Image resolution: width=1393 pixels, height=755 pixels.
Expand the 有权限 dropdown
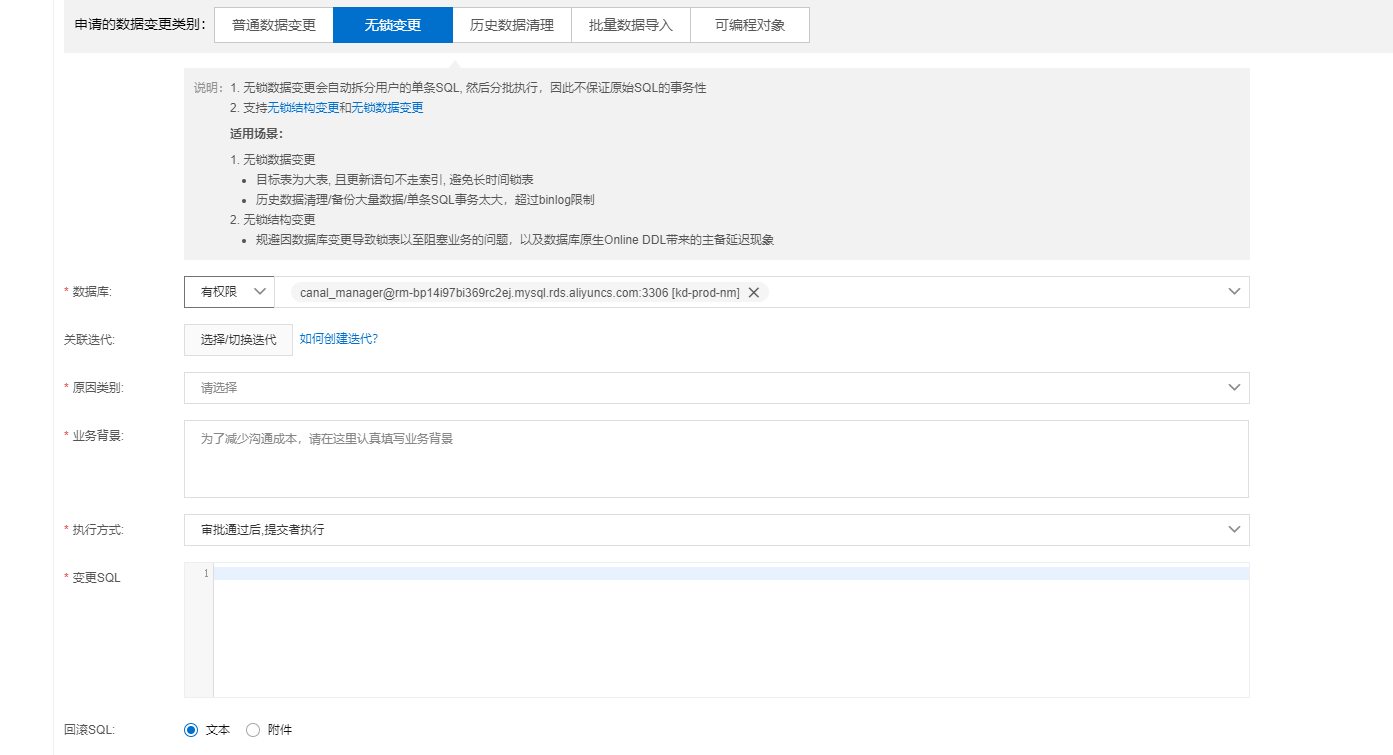pyautogui.click(x=229, y=292)
